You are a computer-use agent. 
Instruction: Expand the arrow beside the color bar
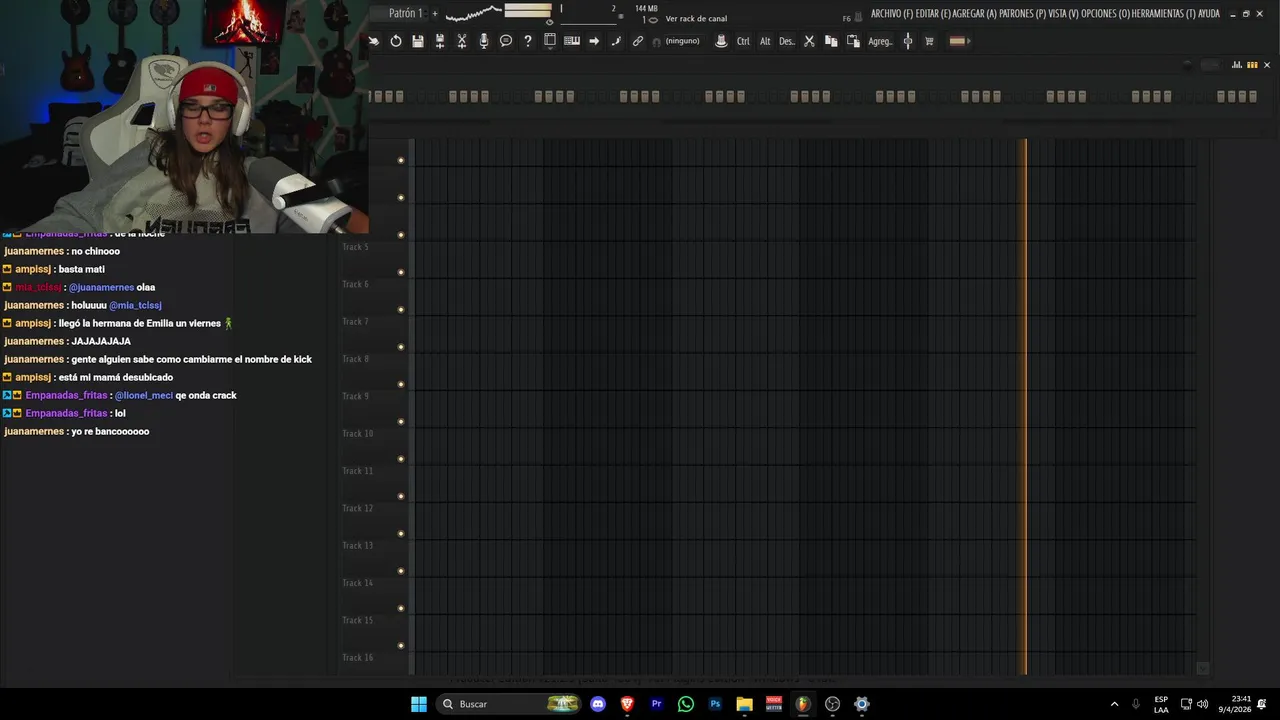coord(969,41)
